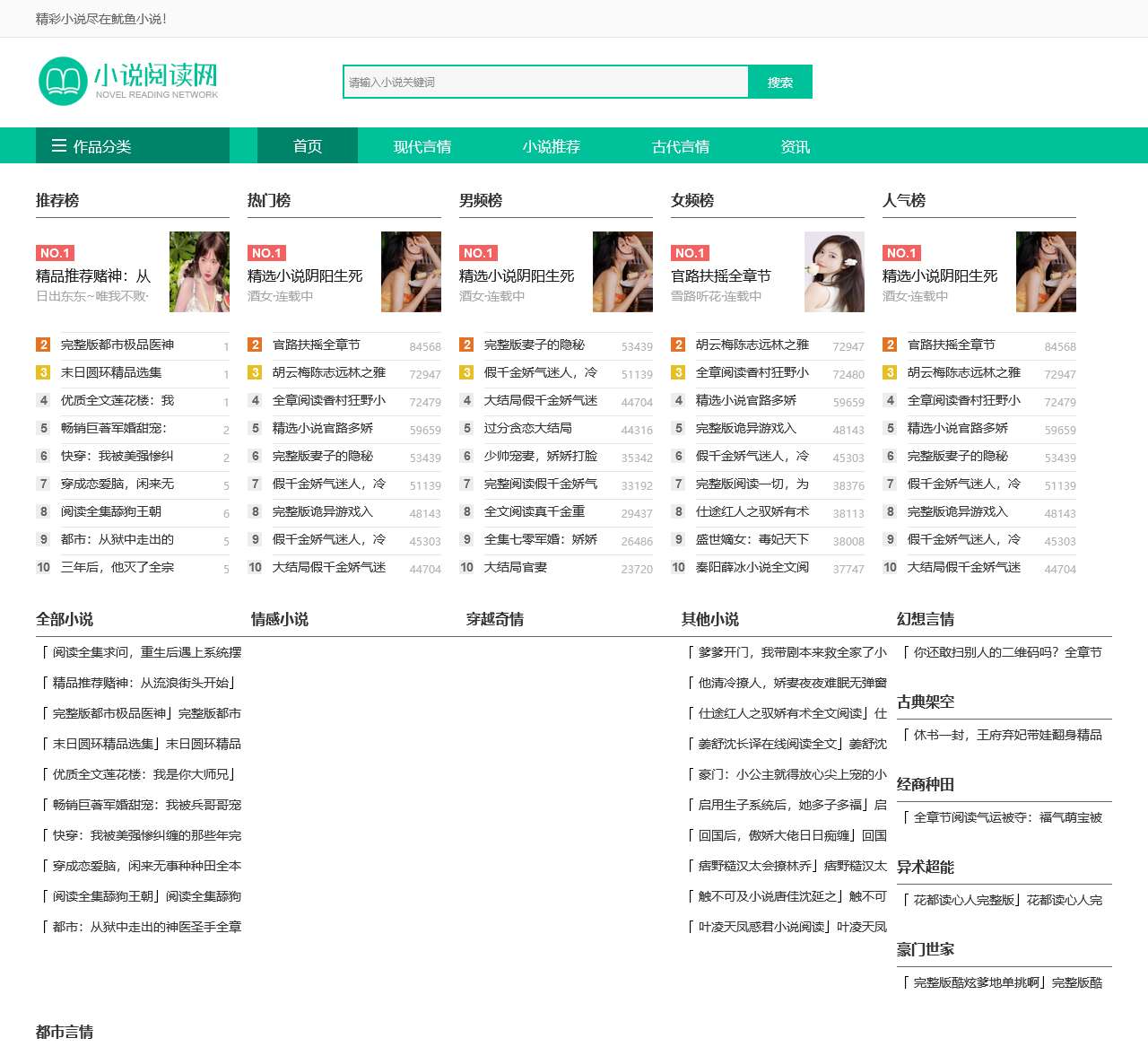Open 过分贪恋大结局 in 男频榜
The height and width of the screenshot is (1047, 1148).
(x=528, y=429)
